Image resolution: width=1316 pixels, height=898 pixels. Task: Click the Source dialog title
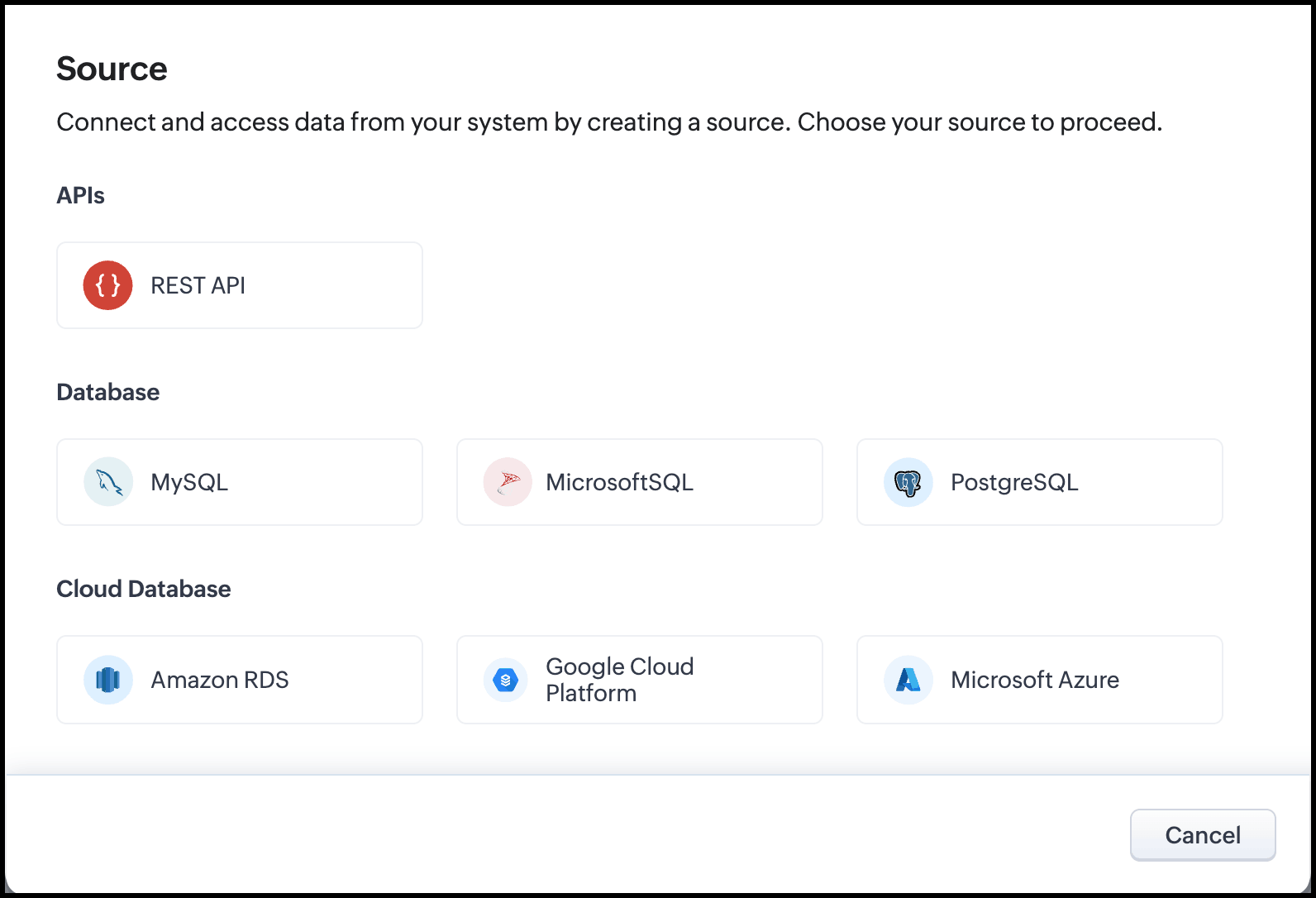tap(112, 69)
